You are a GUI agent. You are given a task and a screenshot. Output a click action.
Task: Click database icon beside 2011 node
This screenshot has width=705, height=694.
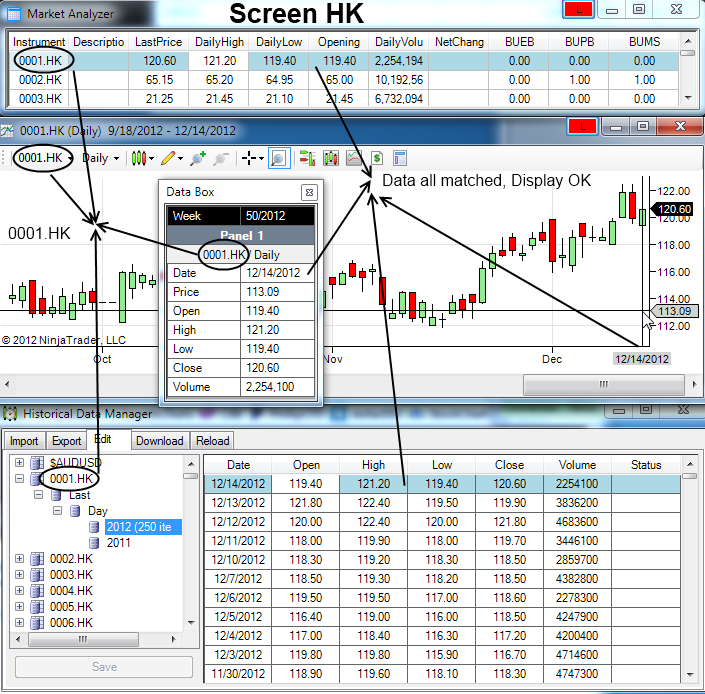point(94,543)
